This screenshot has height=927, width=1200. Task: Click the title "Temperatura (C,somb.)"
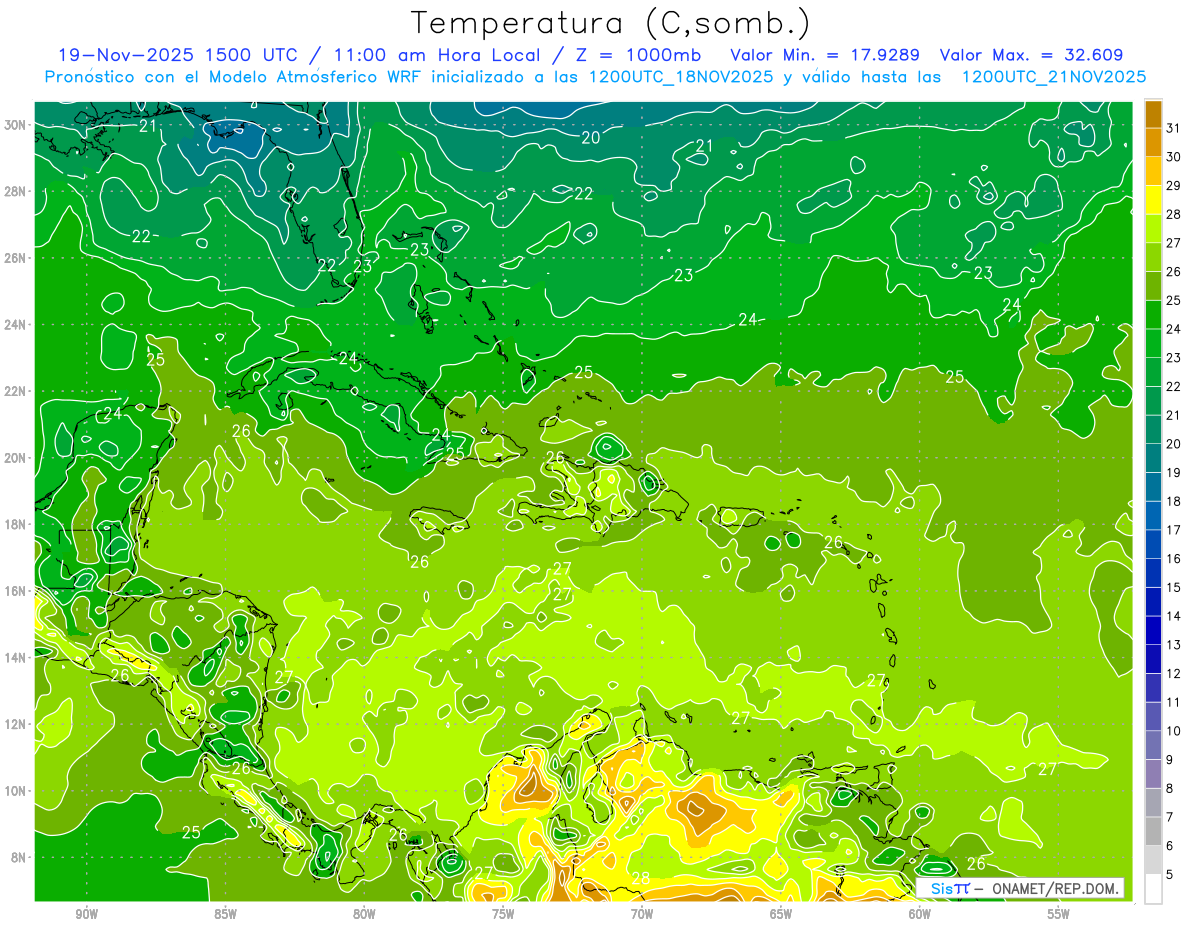(611, 22)
